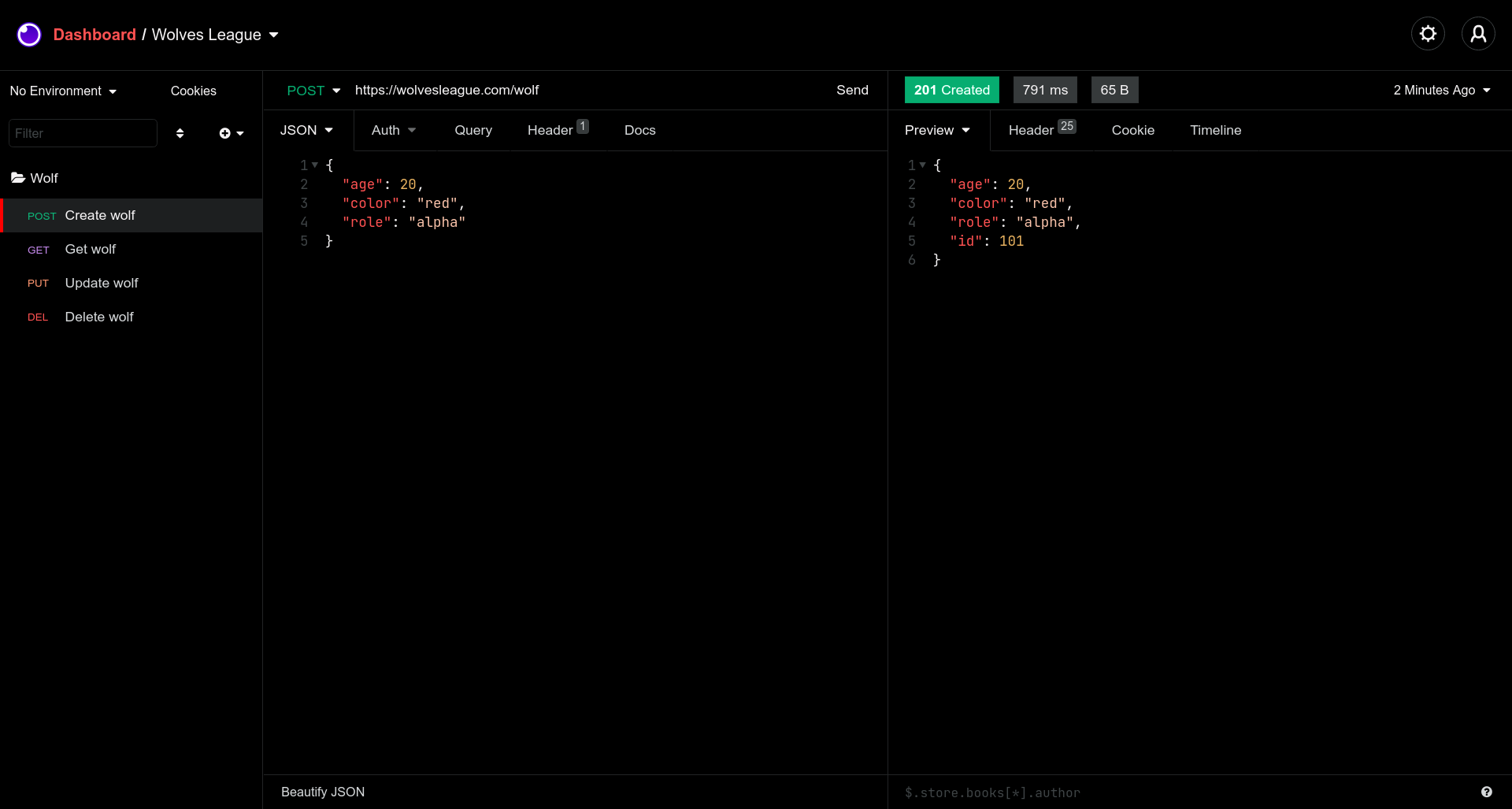Screen dimensions: 1512x809
Task: Open the Preview mode dropdown
Action: point(937,130)
